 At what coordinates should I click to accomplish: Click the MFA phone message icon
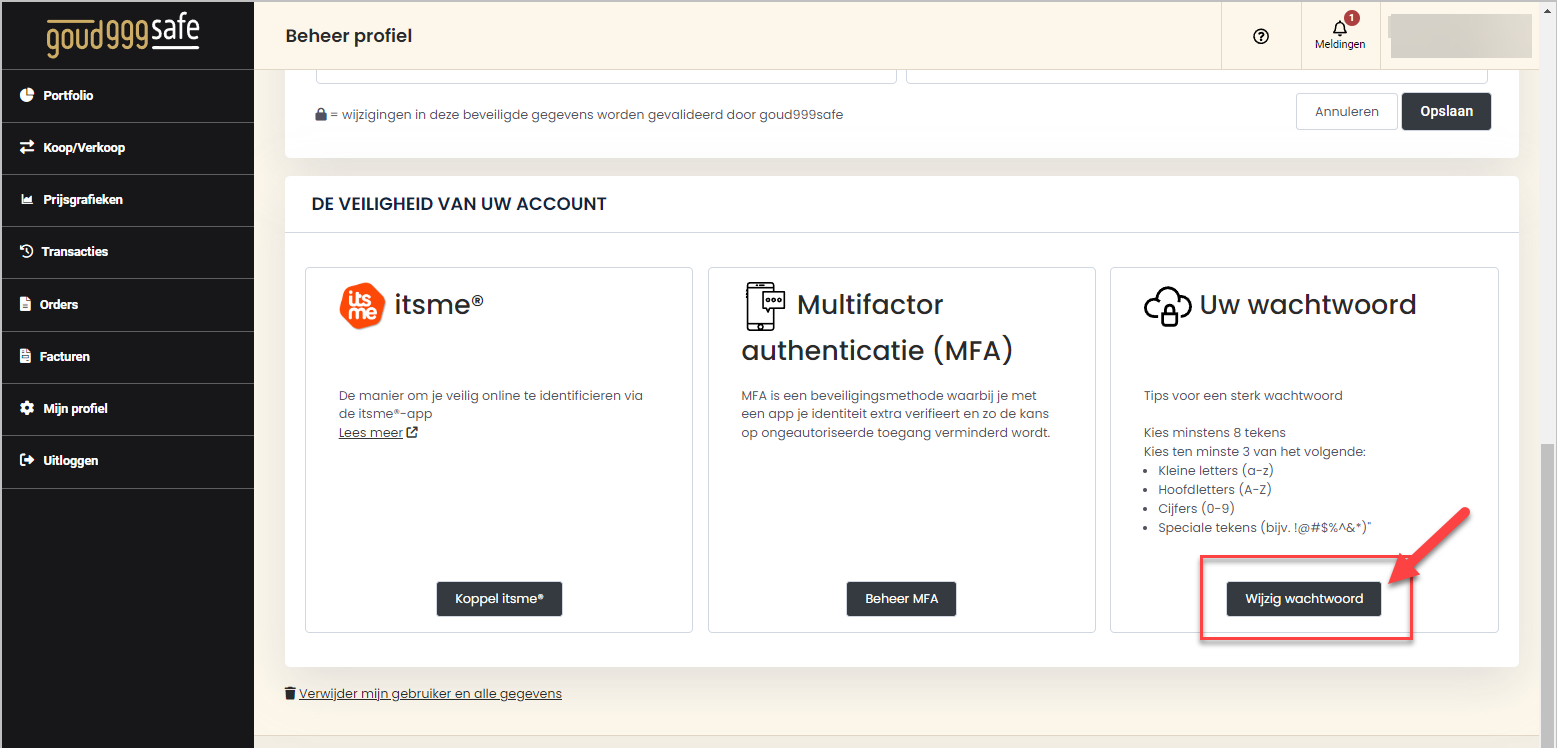point(766,305)
